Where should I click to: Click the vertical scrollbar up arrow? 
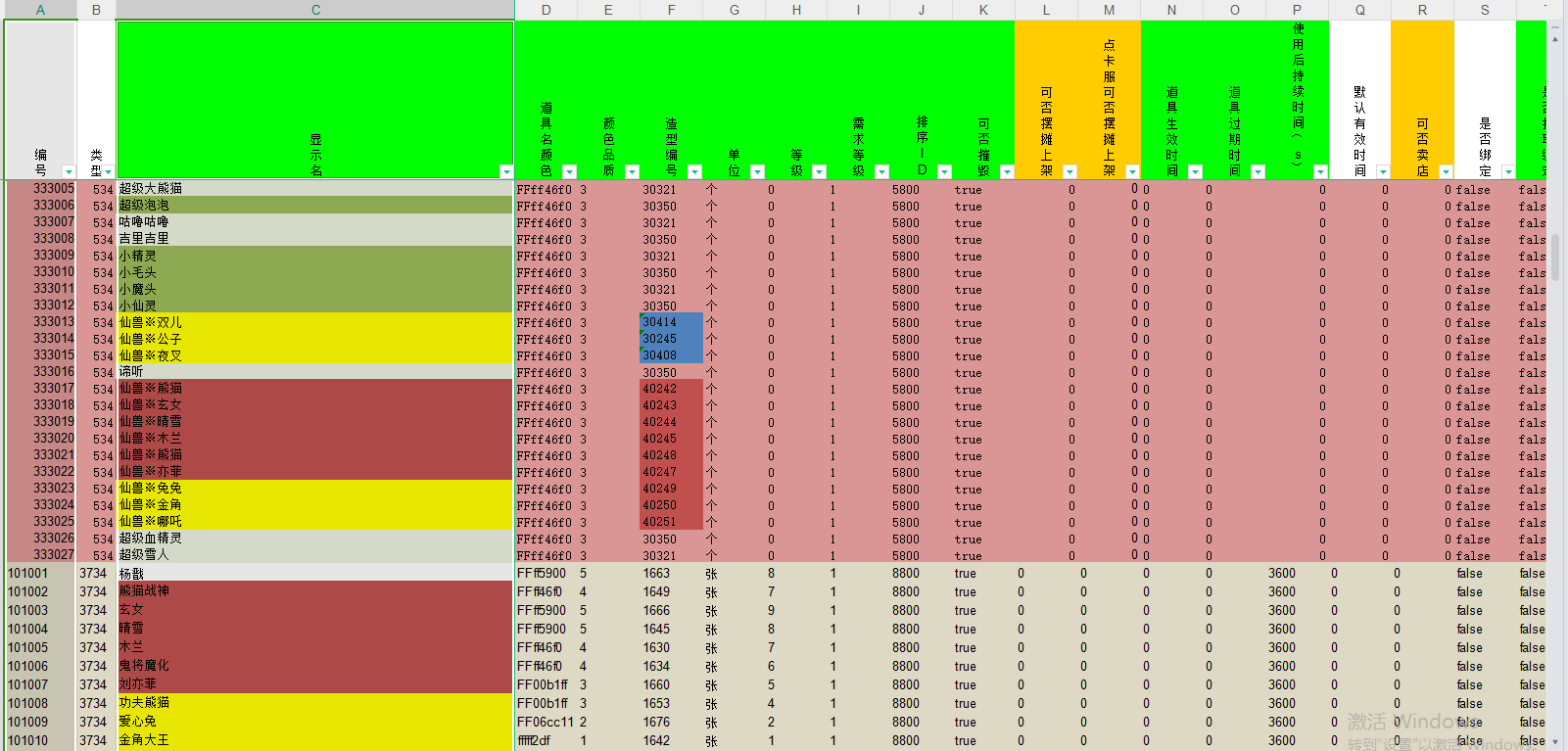1555,39
